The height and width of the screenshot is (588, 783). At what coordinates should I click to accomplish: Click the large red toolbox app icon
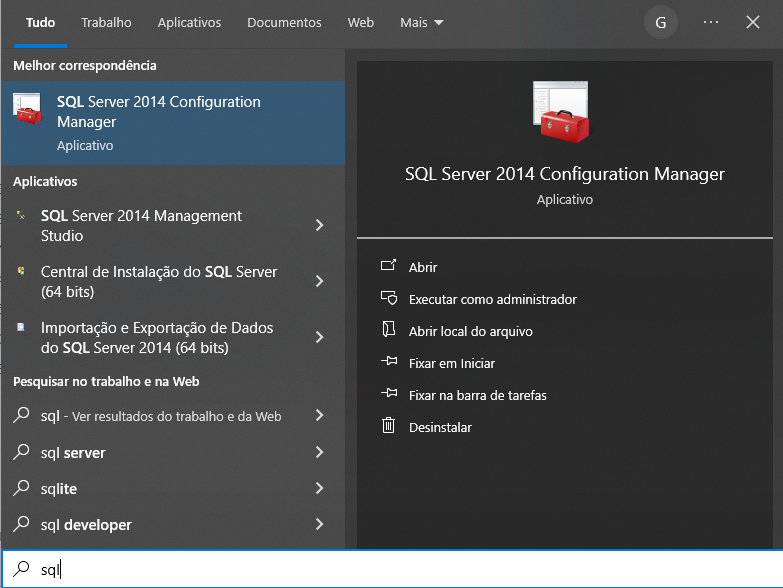point(561,112)
